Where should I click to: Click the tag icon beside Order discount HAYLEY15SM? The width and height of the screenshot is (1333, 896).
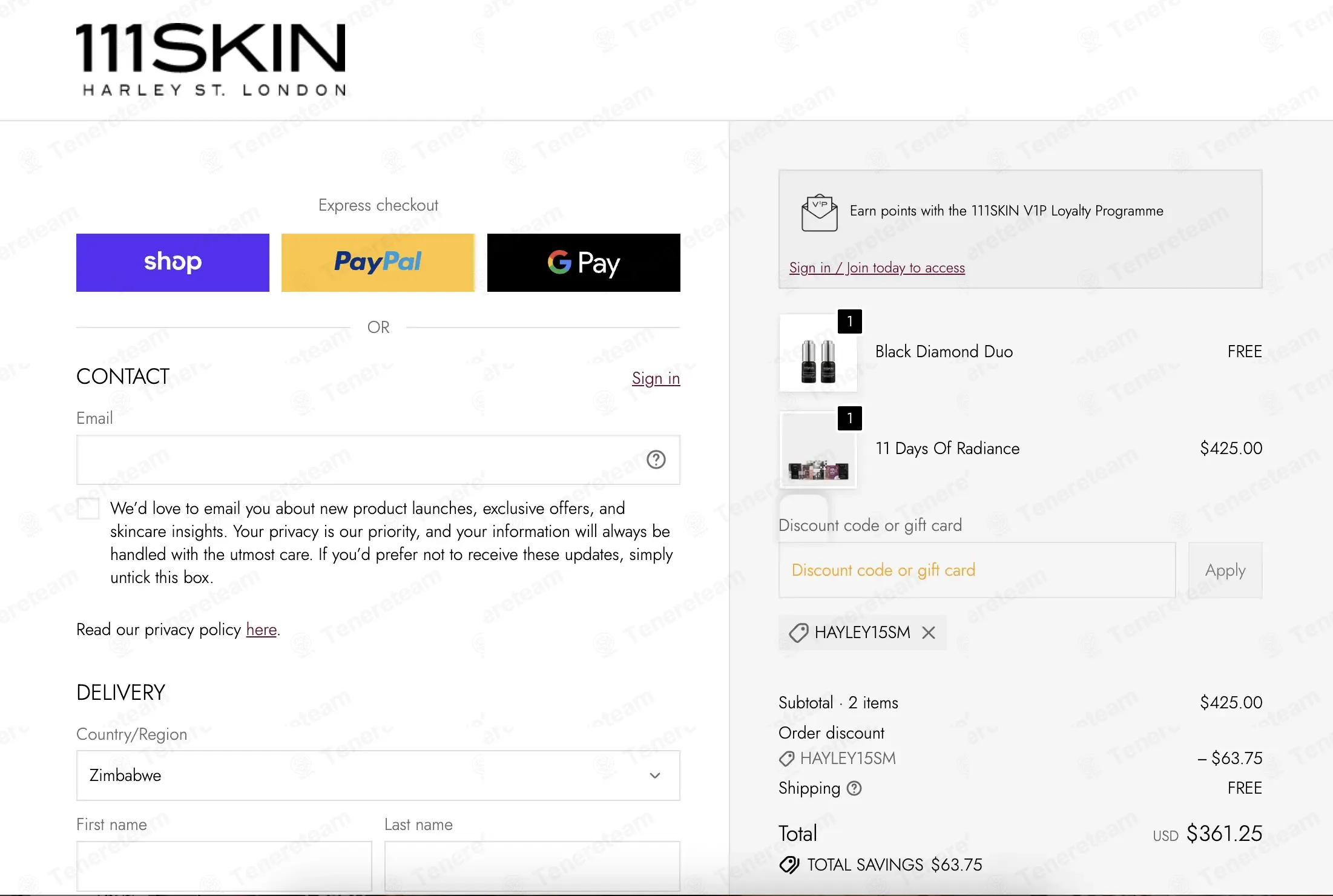point(786,759)
